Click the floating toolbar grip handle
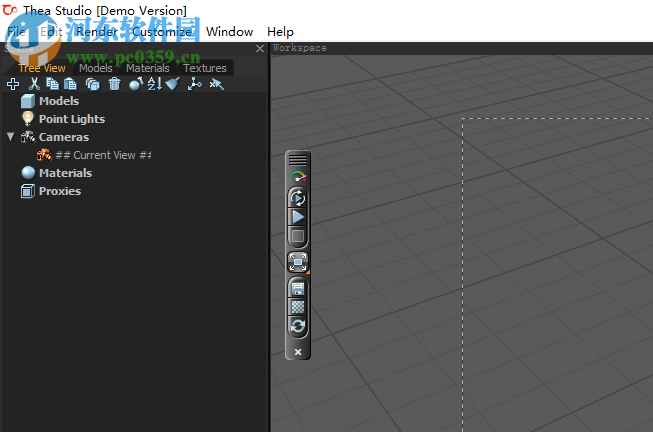The height and width of the screenshot is (432, 653). [x=298, y=160]
